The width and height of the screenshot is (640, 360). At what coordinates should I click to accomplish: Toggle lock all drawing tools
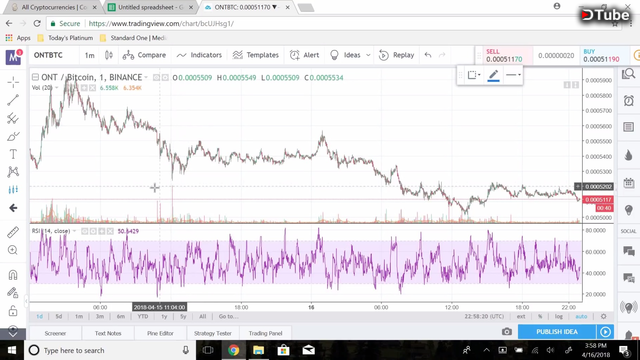click(13, 311)
